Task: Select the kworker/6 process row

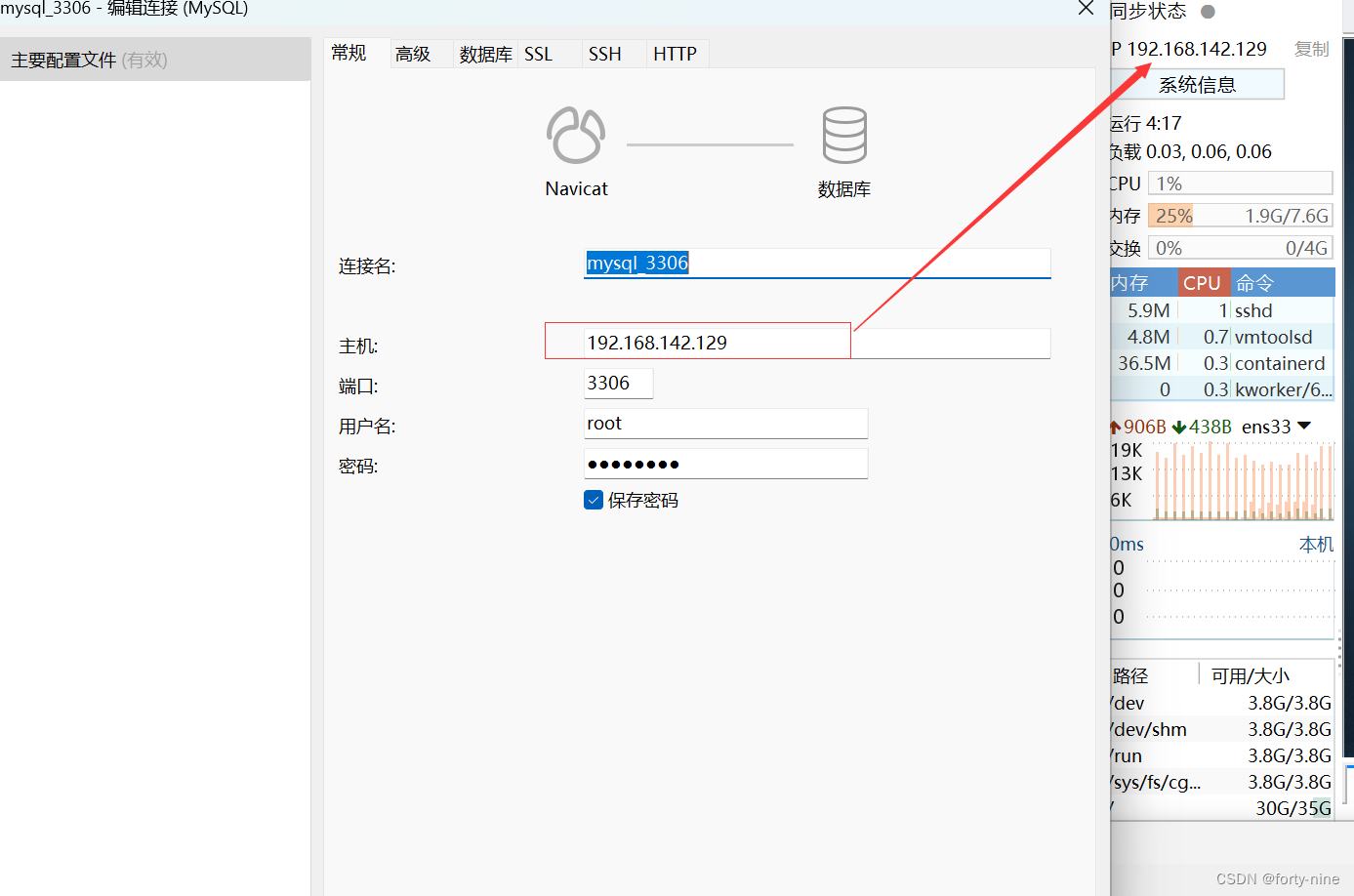Action: click(1222, 389)
